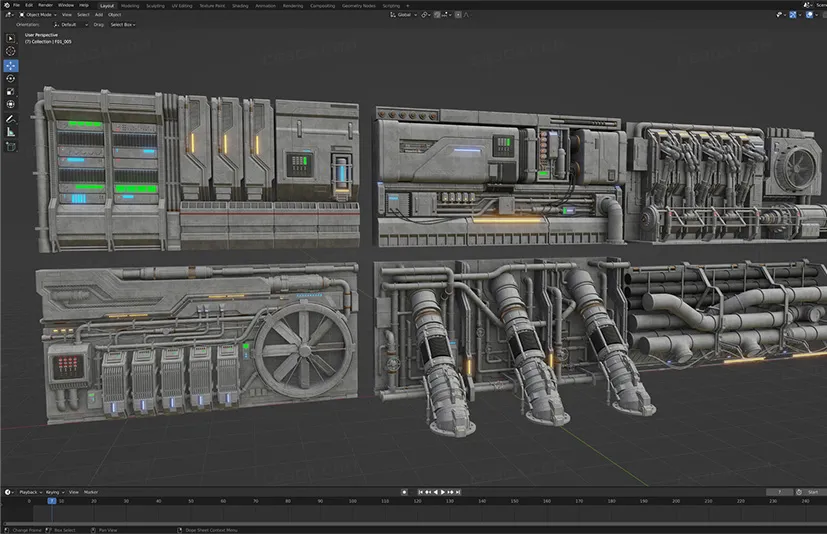This screenshot has width=827, height=534.
Task: Play the animation forward
Action: [443, 492]
